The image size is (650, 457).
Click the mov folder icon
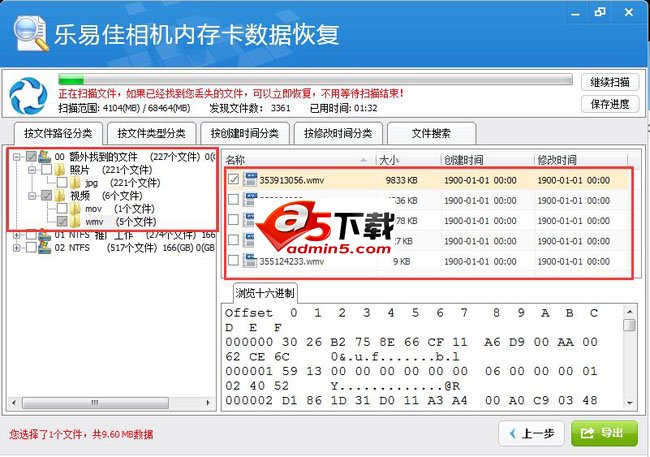click(75, 208)
